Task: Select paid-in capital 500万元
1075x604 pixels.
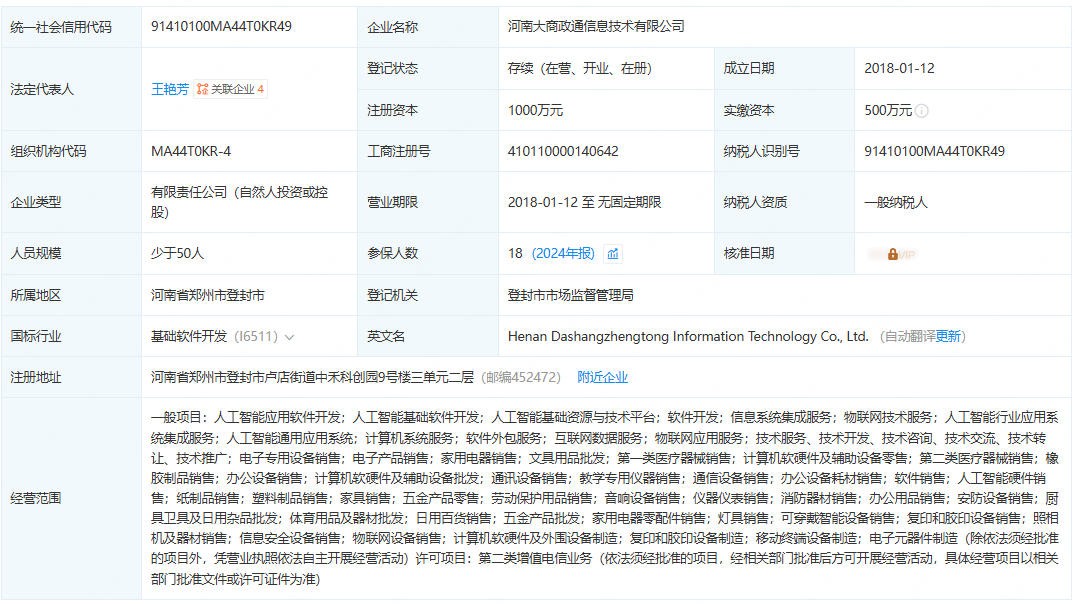Action: click(888, 110)
